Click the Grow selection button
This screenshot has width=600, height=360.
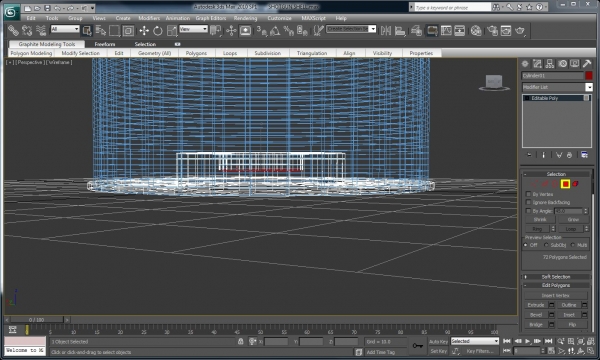573,220
